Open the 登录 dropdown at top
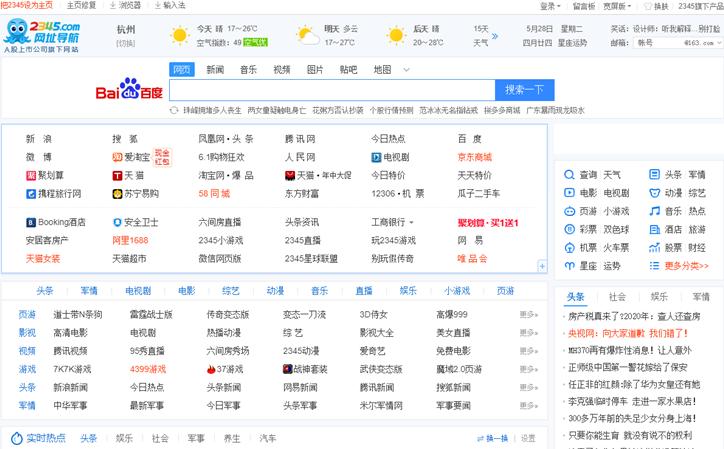 (x=550, y=6)
